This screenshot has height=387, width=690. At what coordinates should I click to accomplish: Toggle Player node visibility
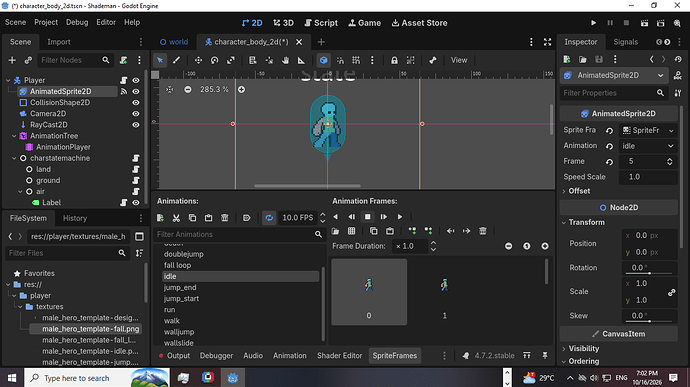click(136, 80)
